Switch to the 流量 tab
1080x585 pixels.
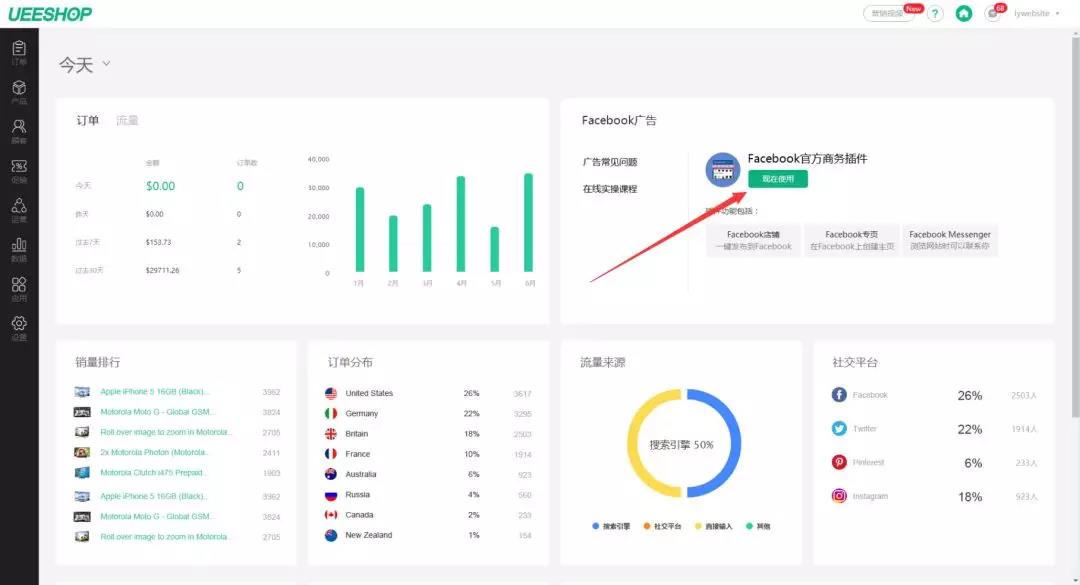point(127,121)
